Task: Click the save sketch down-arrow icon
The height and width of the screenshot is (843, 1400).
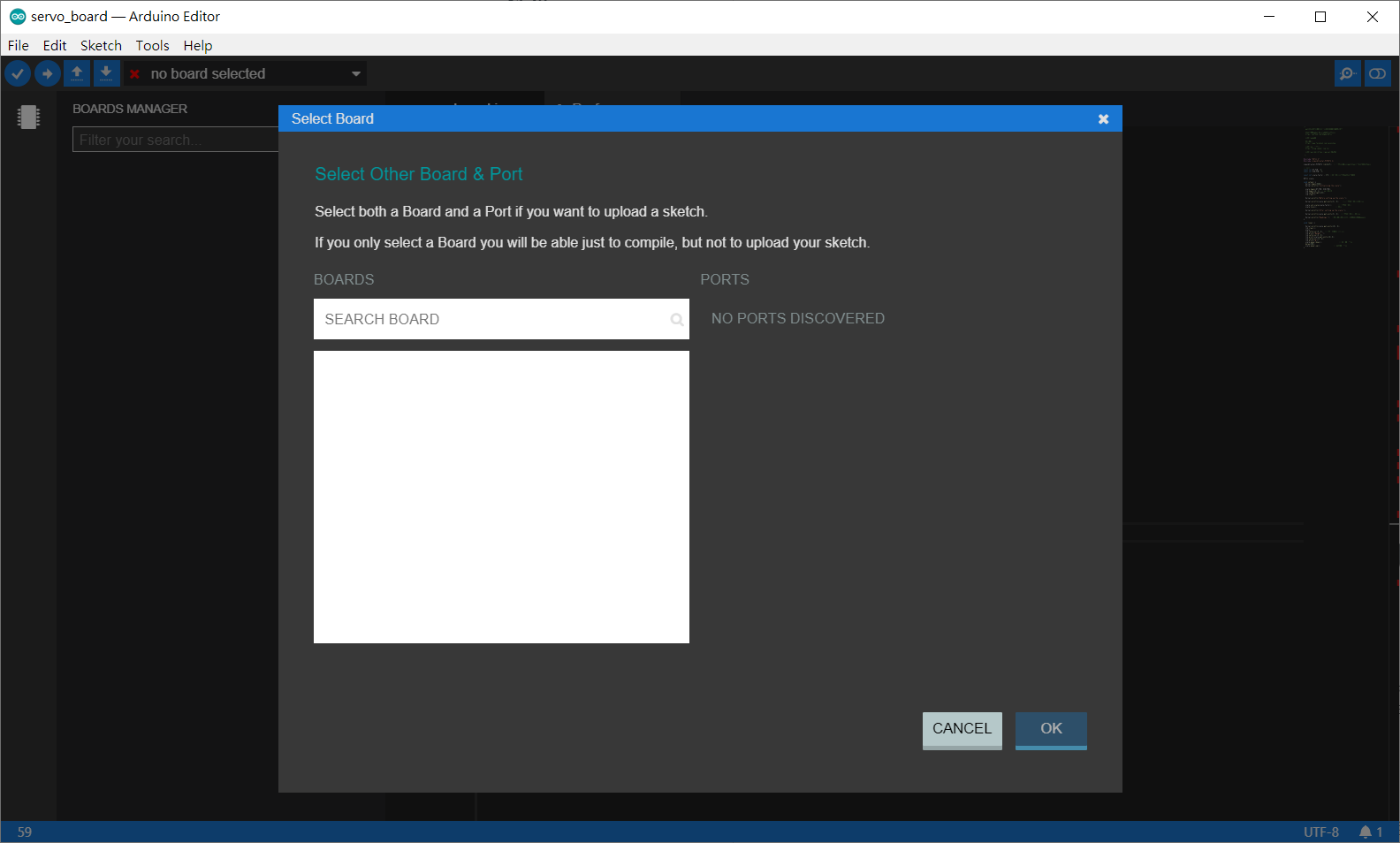Action: [106, 73]
